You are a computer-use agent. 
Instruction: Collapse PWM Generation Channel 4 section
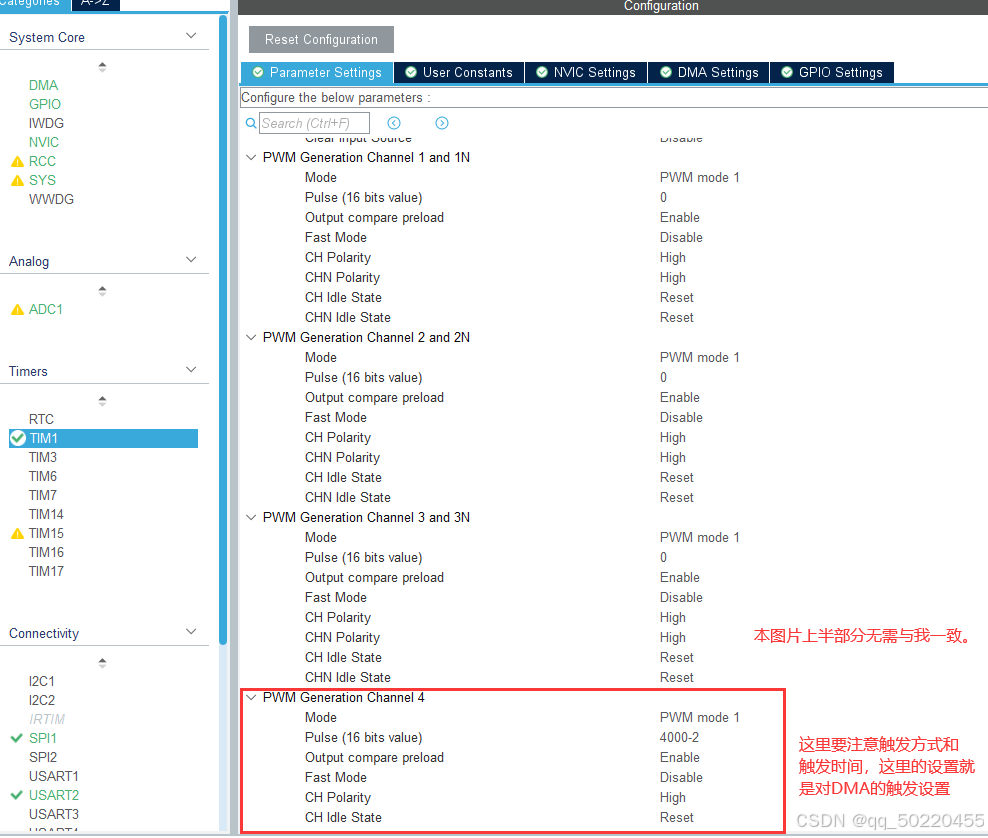coord(251,697)
